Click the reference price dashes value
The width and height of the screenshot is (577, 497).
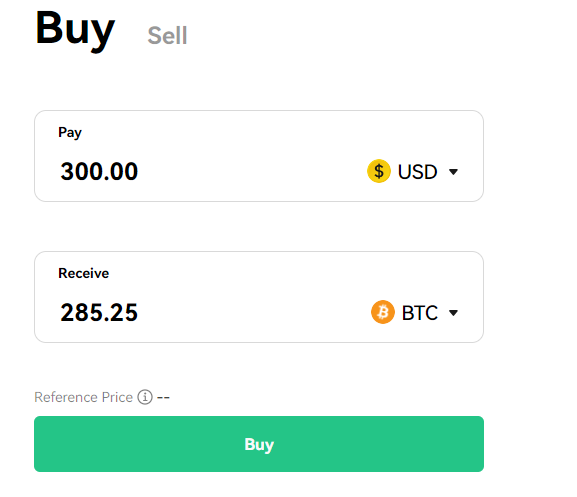click(163, 398)
